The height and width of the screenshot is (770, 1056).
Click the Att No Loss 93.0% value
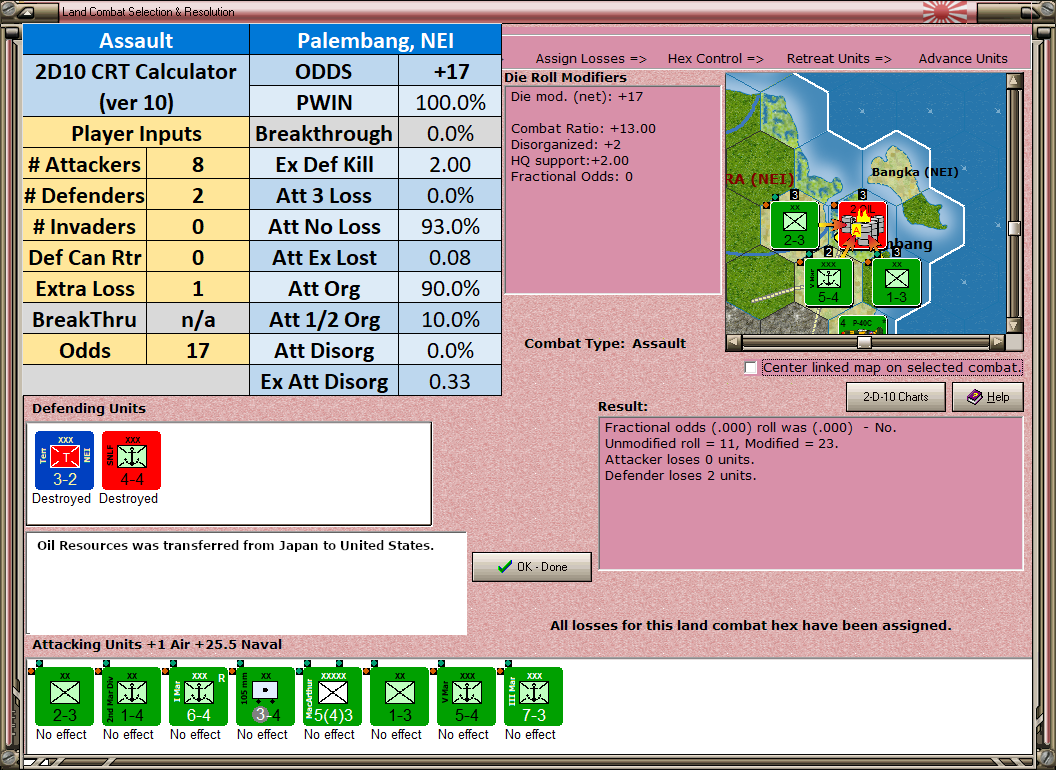[x=450, y=226]
